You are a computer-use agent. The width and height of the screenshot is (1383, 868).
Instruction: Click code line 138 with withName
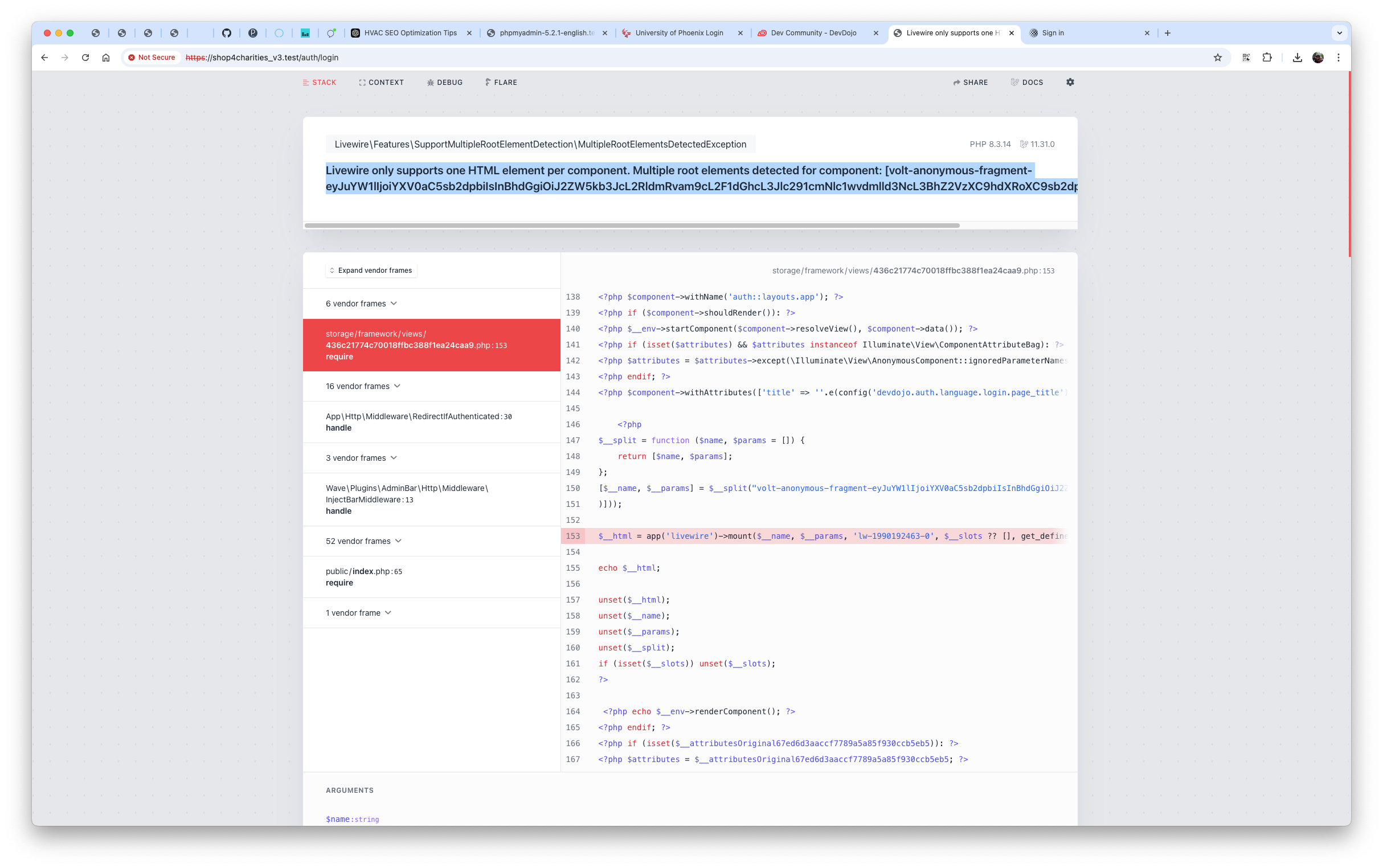pyautogui.click(x=721, y=297)
